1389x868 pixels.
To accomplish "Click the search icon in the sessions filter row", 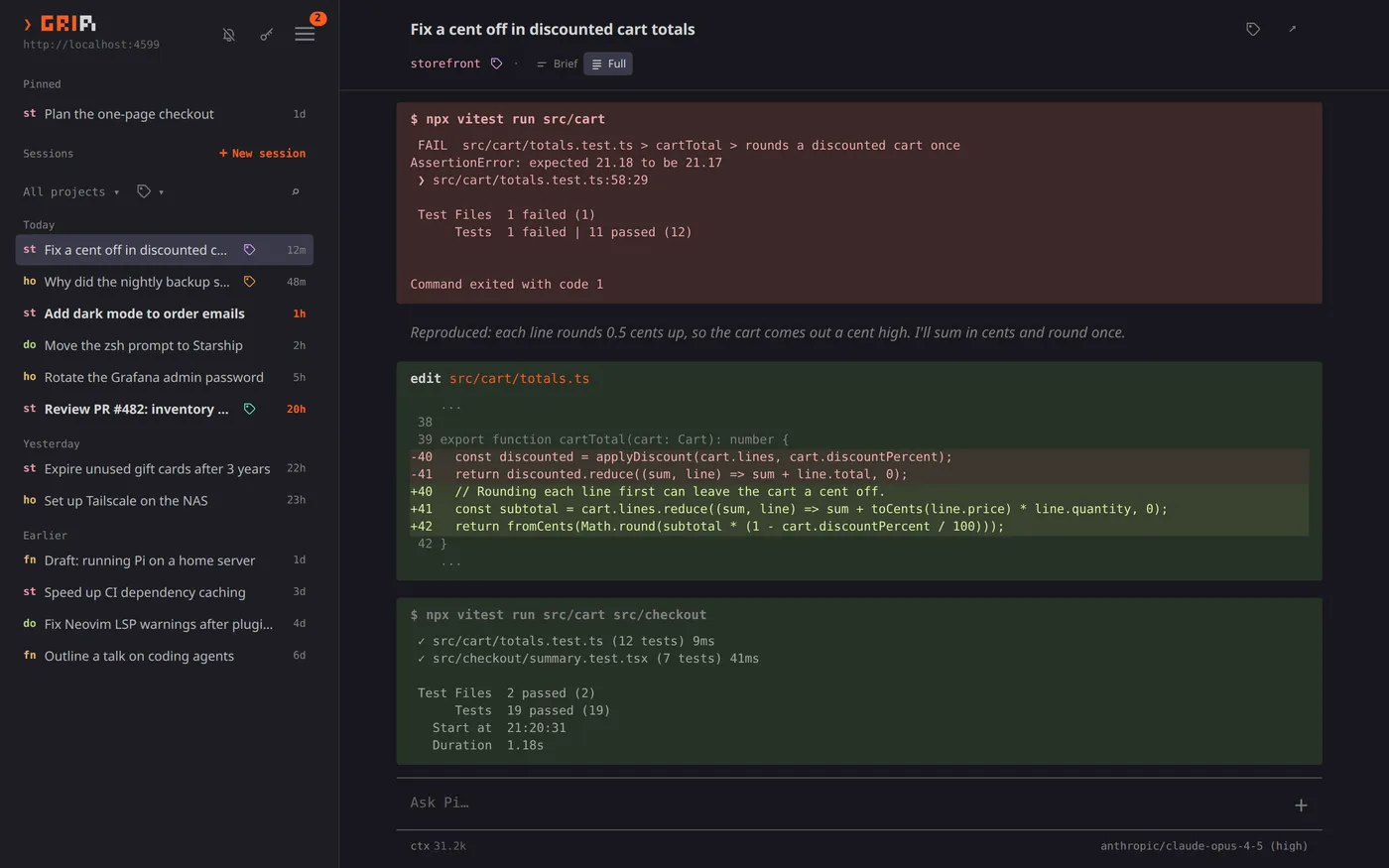I will pyautogui.click(x=296, y=191).
